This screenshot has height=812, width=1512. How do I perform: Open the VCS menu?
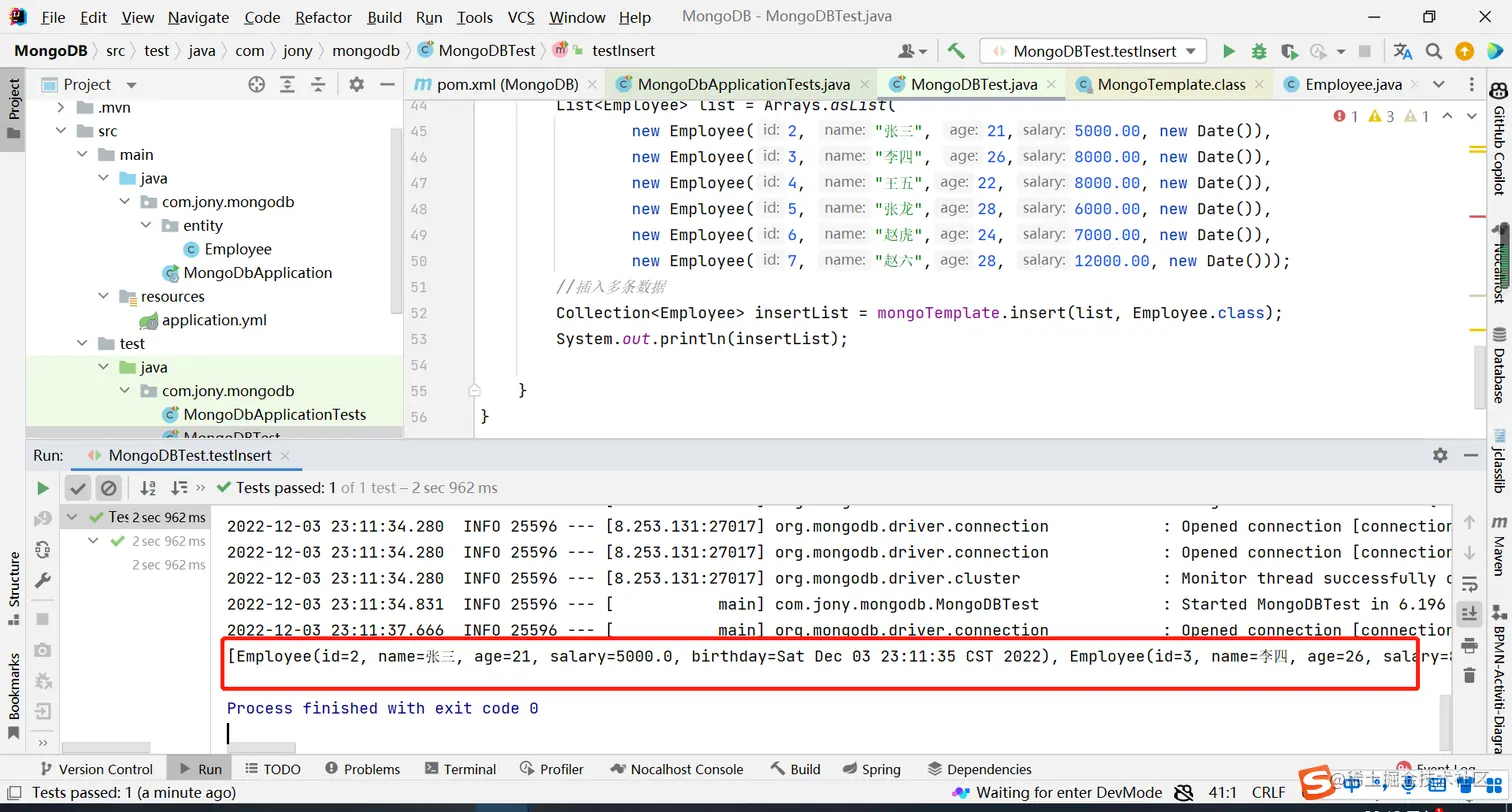(521, 17)
